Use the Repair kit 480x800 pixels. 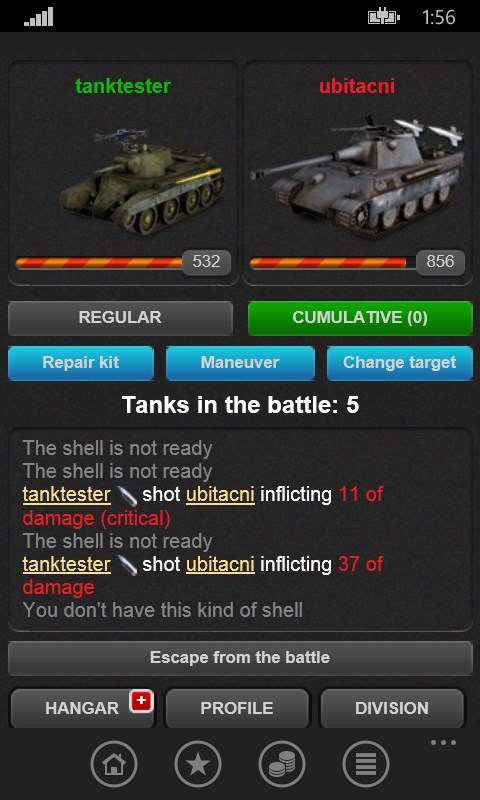click(x=81, y=363)
